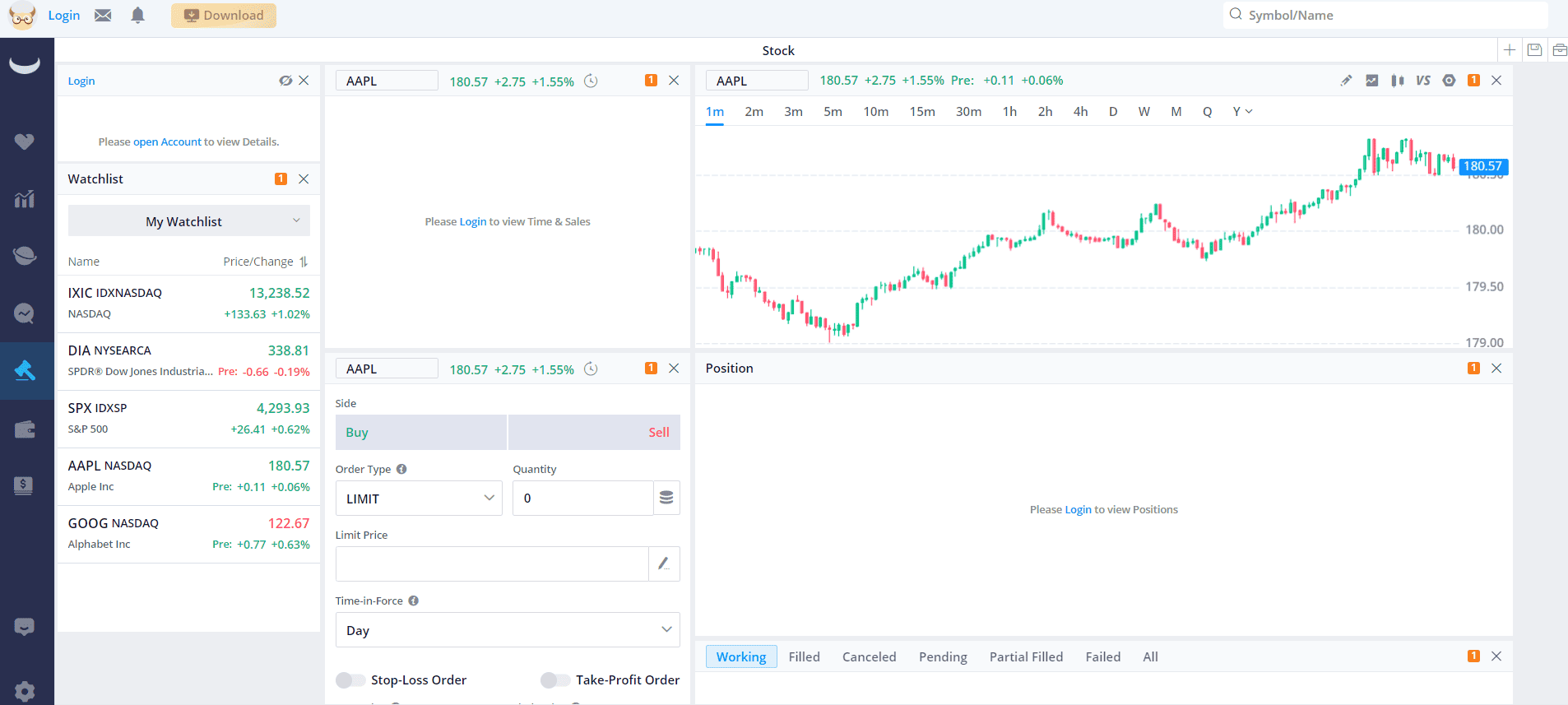Click the VS compare icon
Image resolution: width=1568 pixels, height=705 pixels.
coord(1422,81)
